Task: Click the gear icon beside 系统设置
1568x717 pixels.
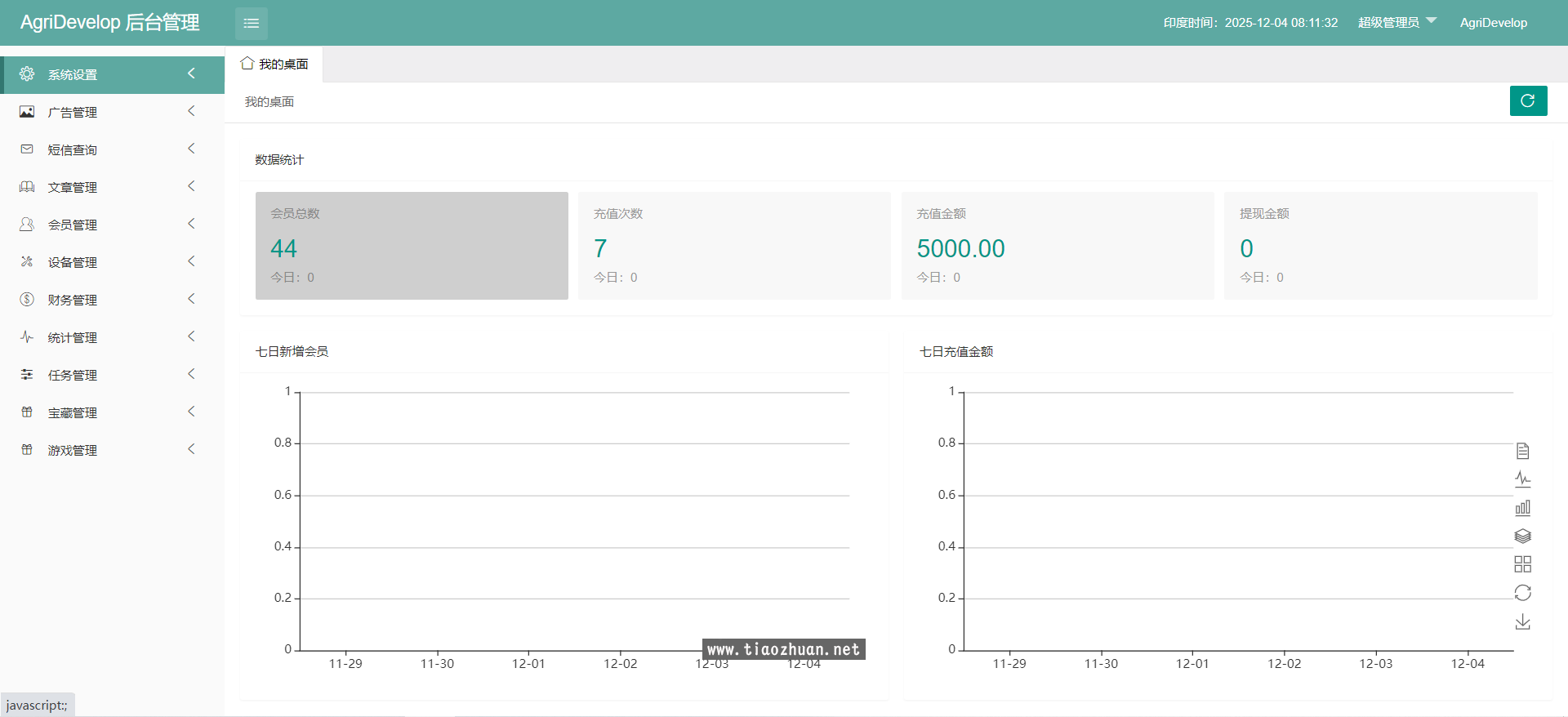Action: 27,74
